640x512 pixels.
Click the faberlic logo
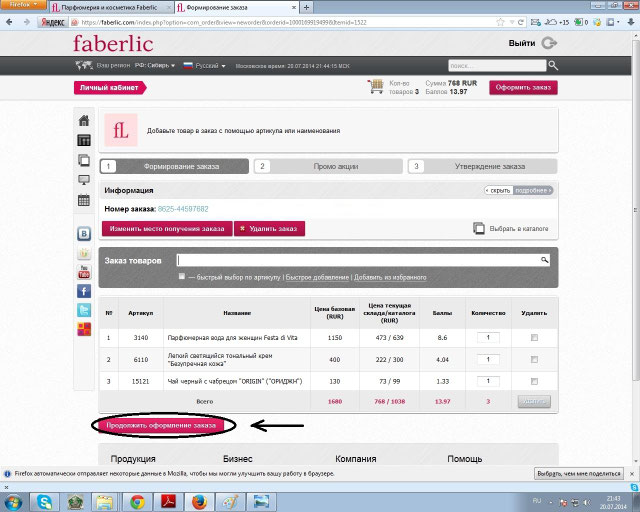pos(113,43)
